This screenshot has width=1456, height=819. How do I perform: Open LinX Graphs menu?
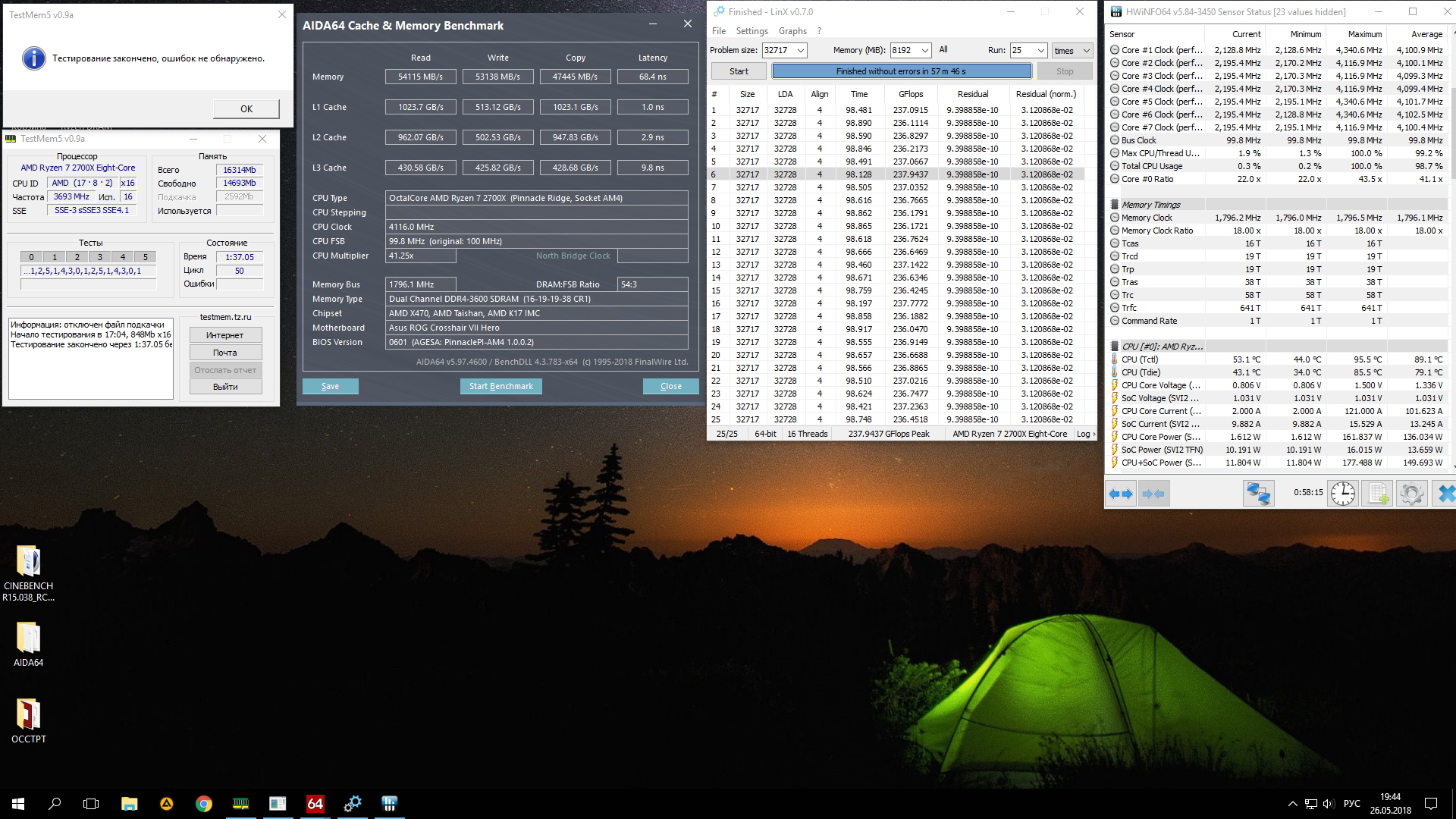coord(792,31)
